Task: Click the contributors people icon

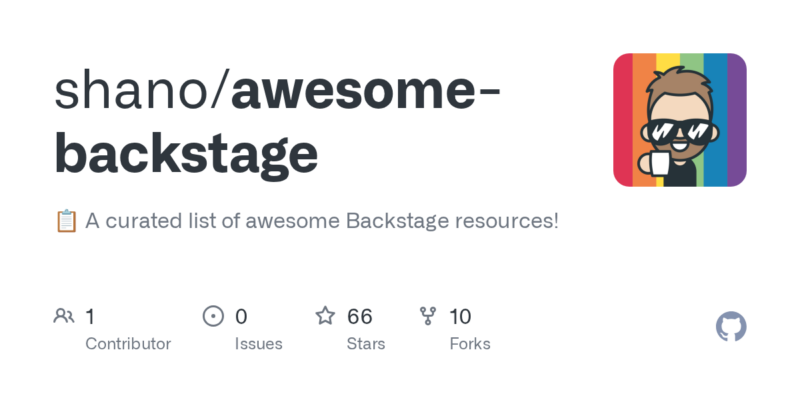Action: pyautogui.click(x=64, y=317)
